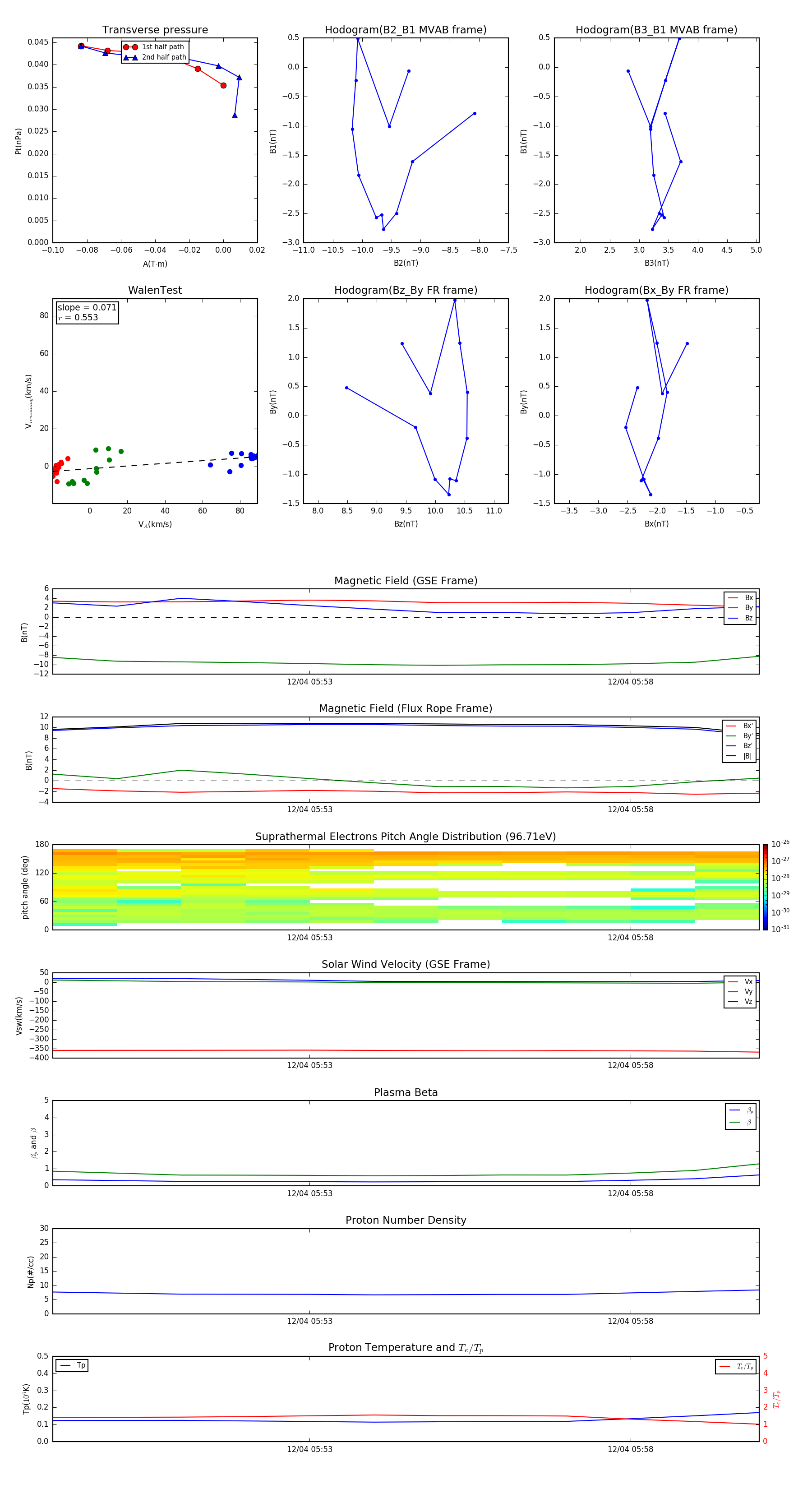Viewport: 812px width, 1489px height.
Task: Click the "Hodogram(B2_B1 MVAB frame)" title
Action: click(x=406, y=30)
